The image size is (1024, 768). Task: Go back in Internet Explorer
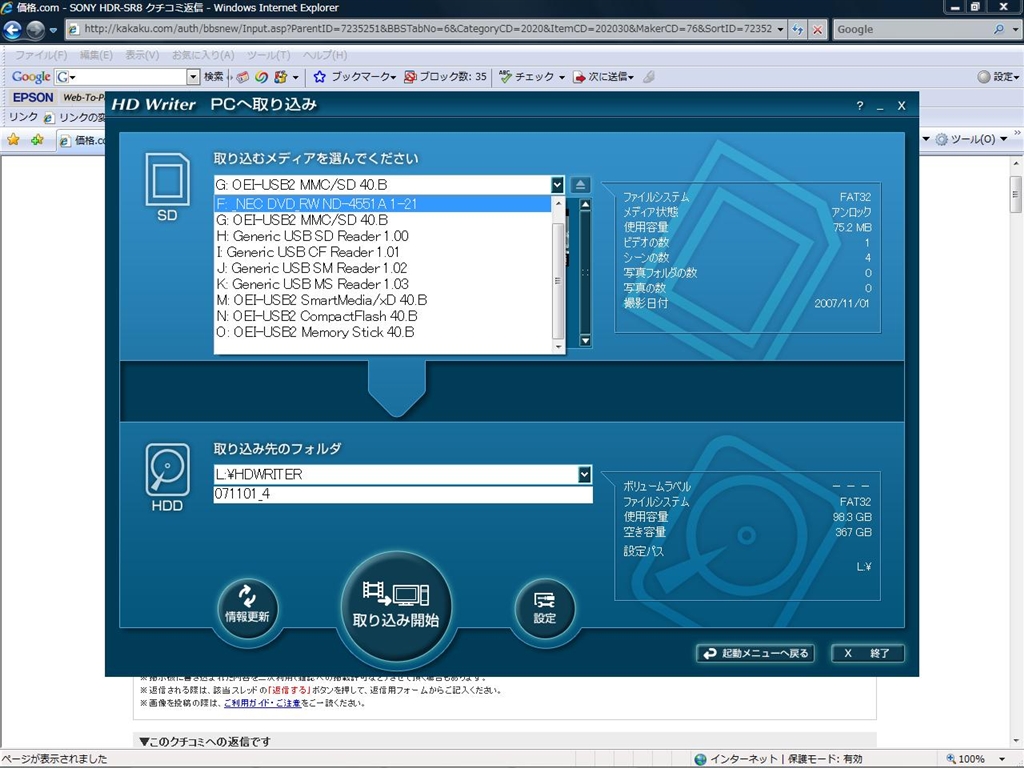pos(12,29)
